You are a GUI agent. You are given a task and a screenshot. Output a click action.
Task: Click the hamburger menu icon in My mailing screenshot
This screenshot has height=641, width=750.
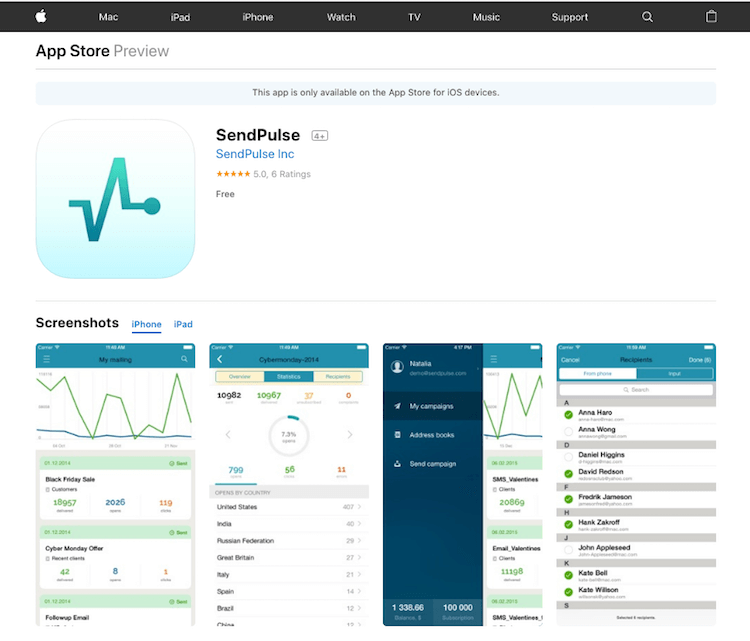[x=46, y=359]
